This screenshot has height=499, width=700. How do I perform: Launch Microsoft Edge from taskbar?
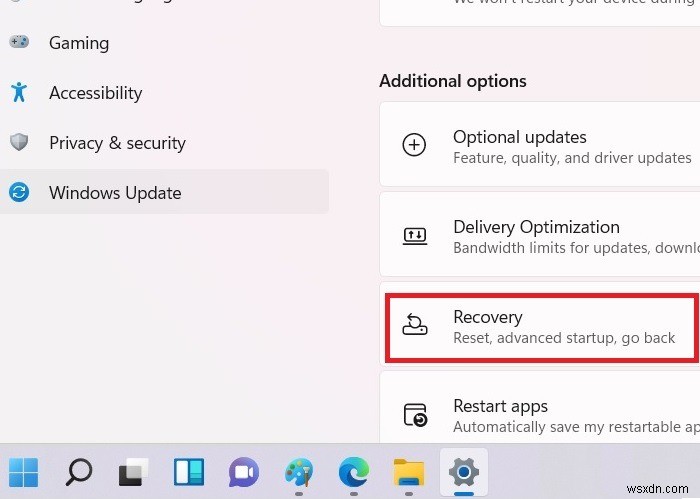354,472
